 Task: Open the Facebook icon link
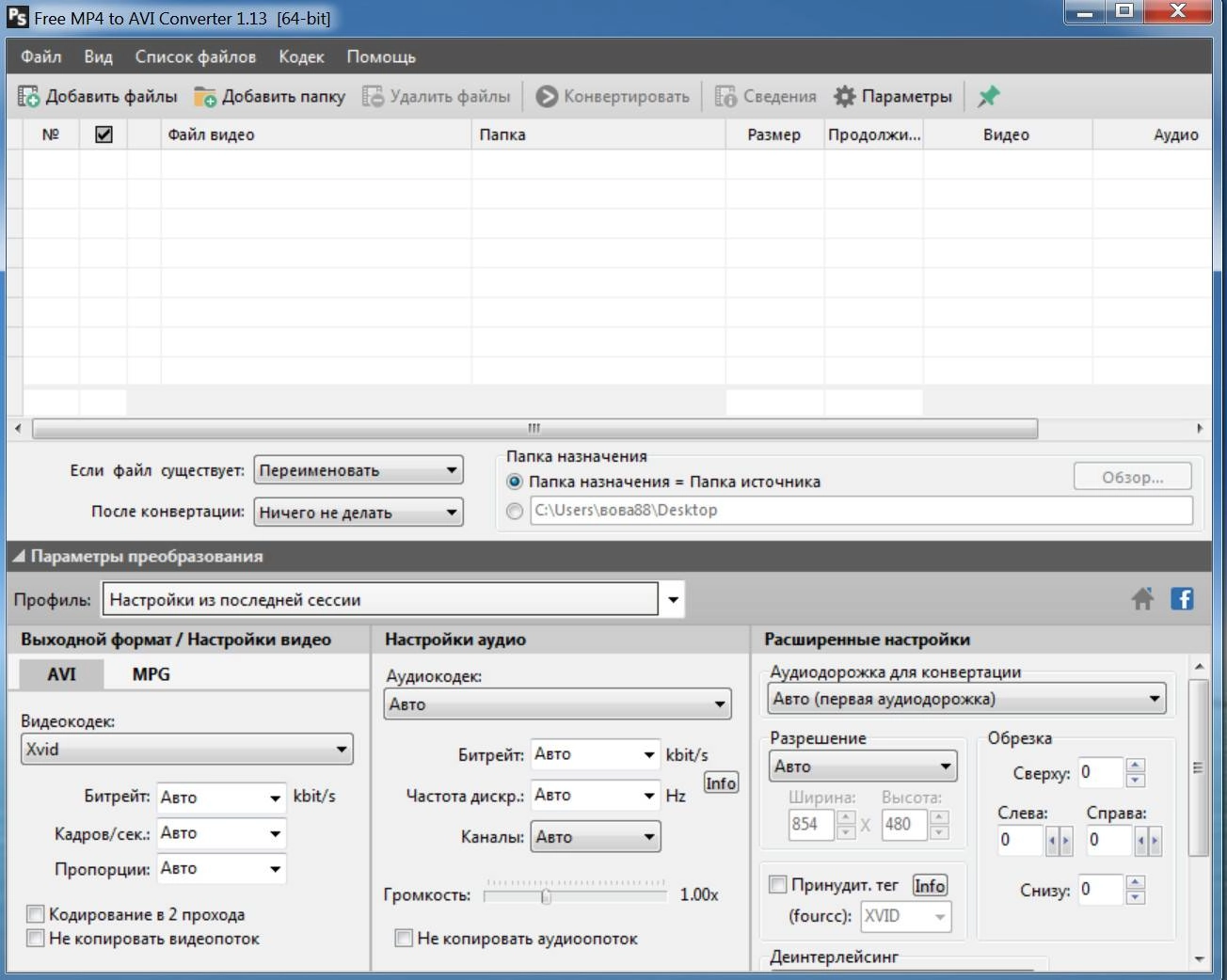click(1182, 598)
